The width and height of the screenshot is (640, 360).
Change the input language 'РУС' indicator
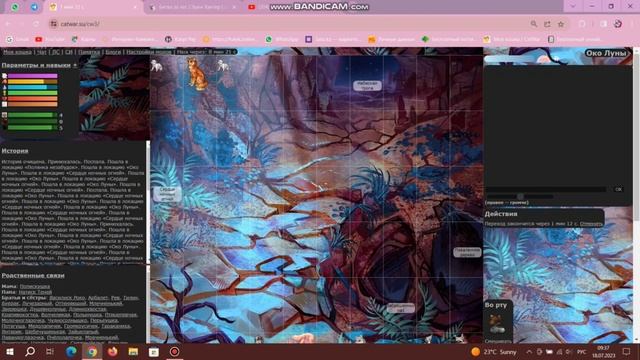(x=581, y=352)
